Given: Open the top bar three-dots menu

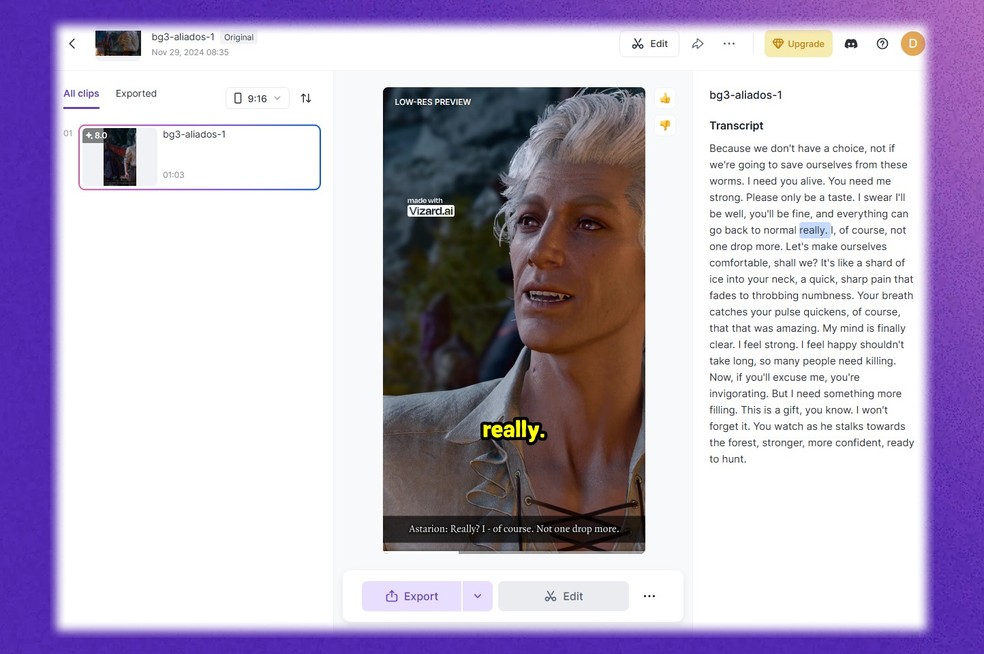Looking at the screenshot, I should 729,43.
